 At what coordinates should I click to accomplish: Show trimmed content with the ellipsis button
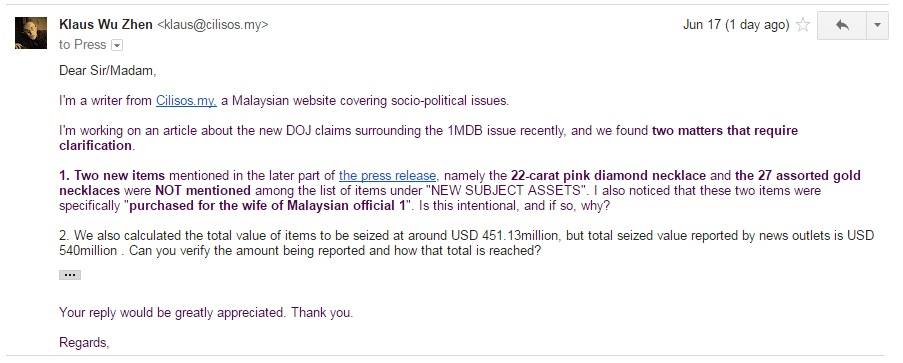(70, 275)
